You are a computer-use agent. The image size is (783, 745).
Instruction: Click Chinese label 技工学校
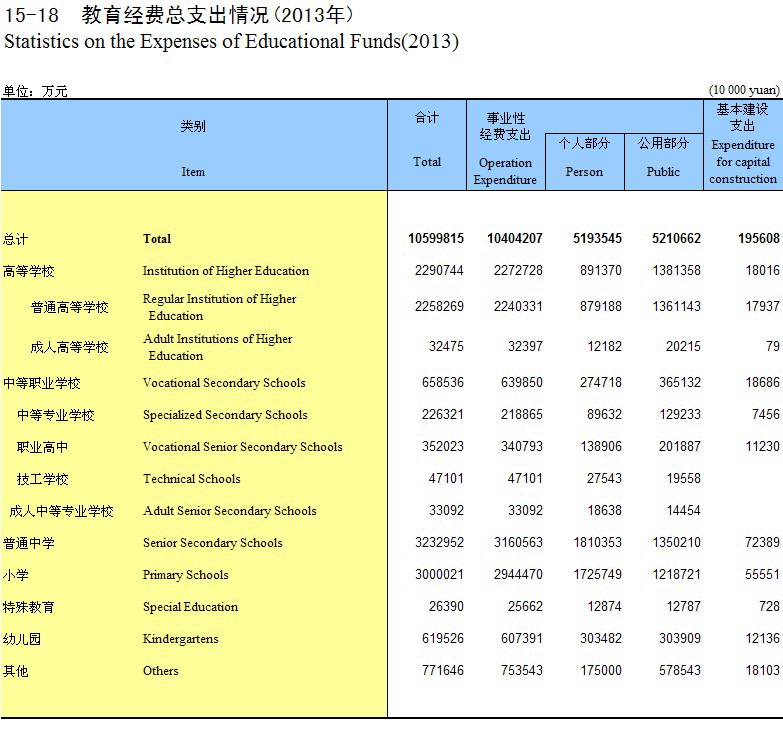tap(42, 479)
